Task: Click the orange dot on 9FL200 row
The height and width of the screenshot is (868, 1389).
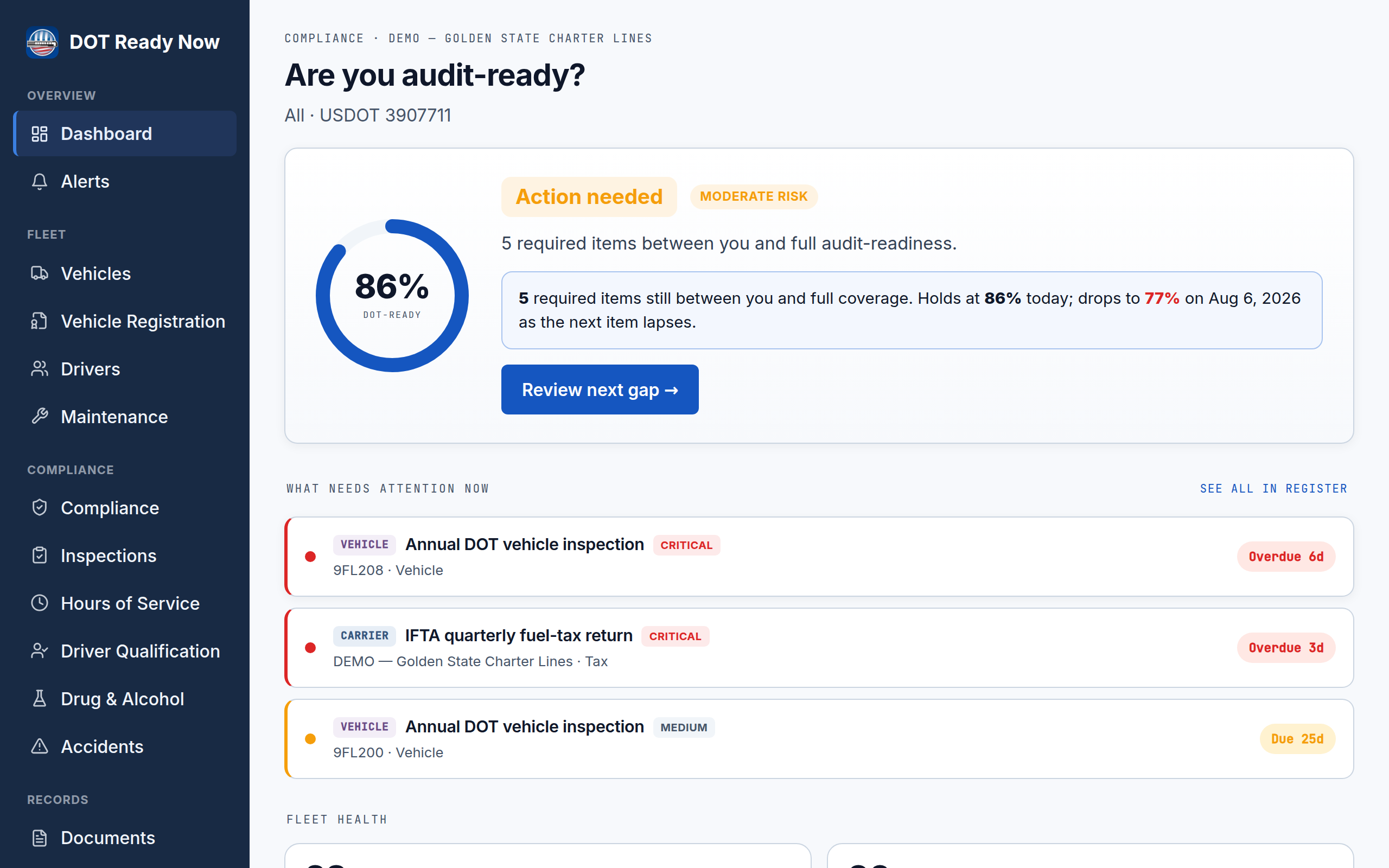Action: tap(310, 739)
